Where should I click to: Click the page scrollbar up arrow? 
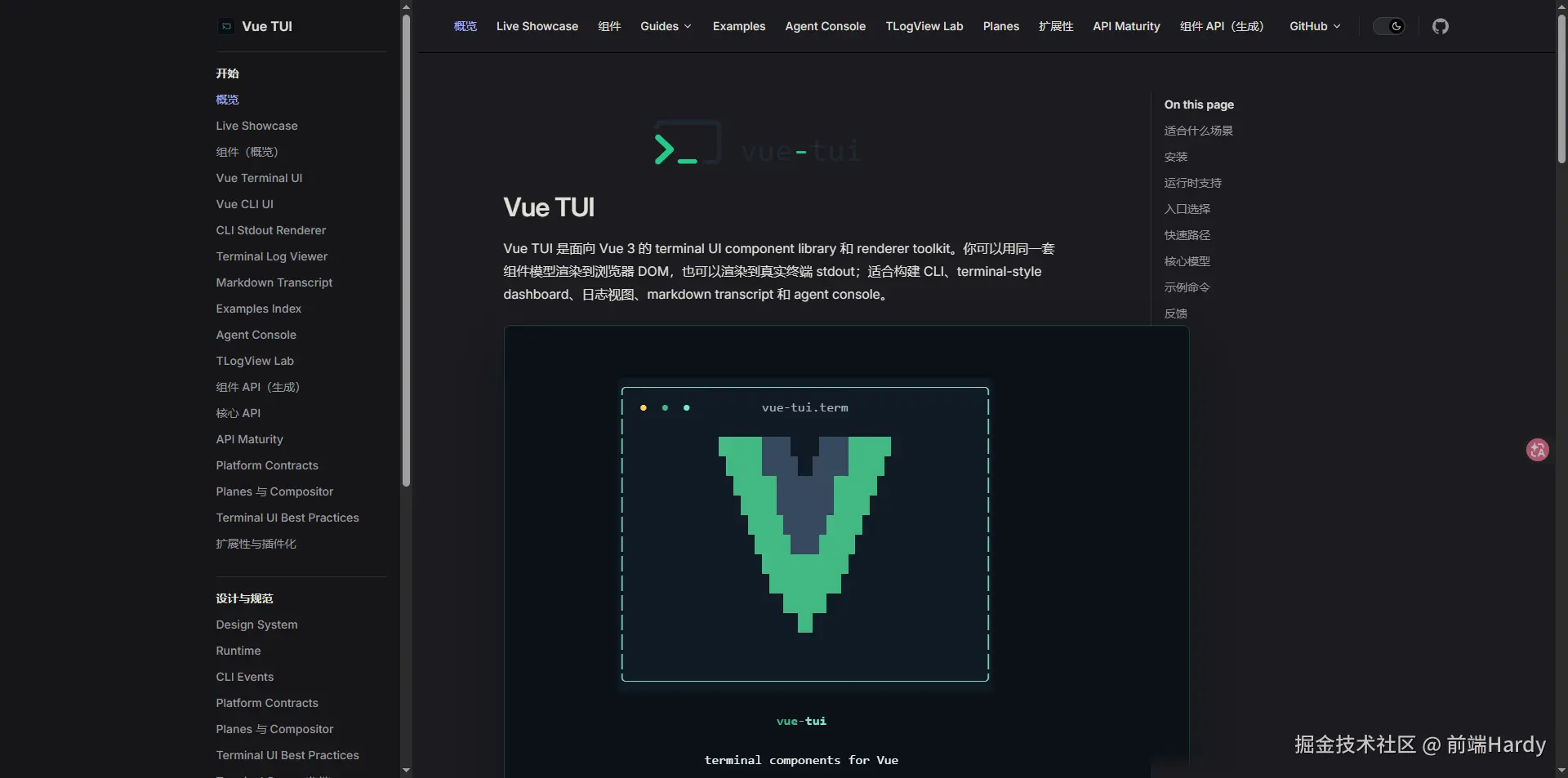tap(1561, 7)
